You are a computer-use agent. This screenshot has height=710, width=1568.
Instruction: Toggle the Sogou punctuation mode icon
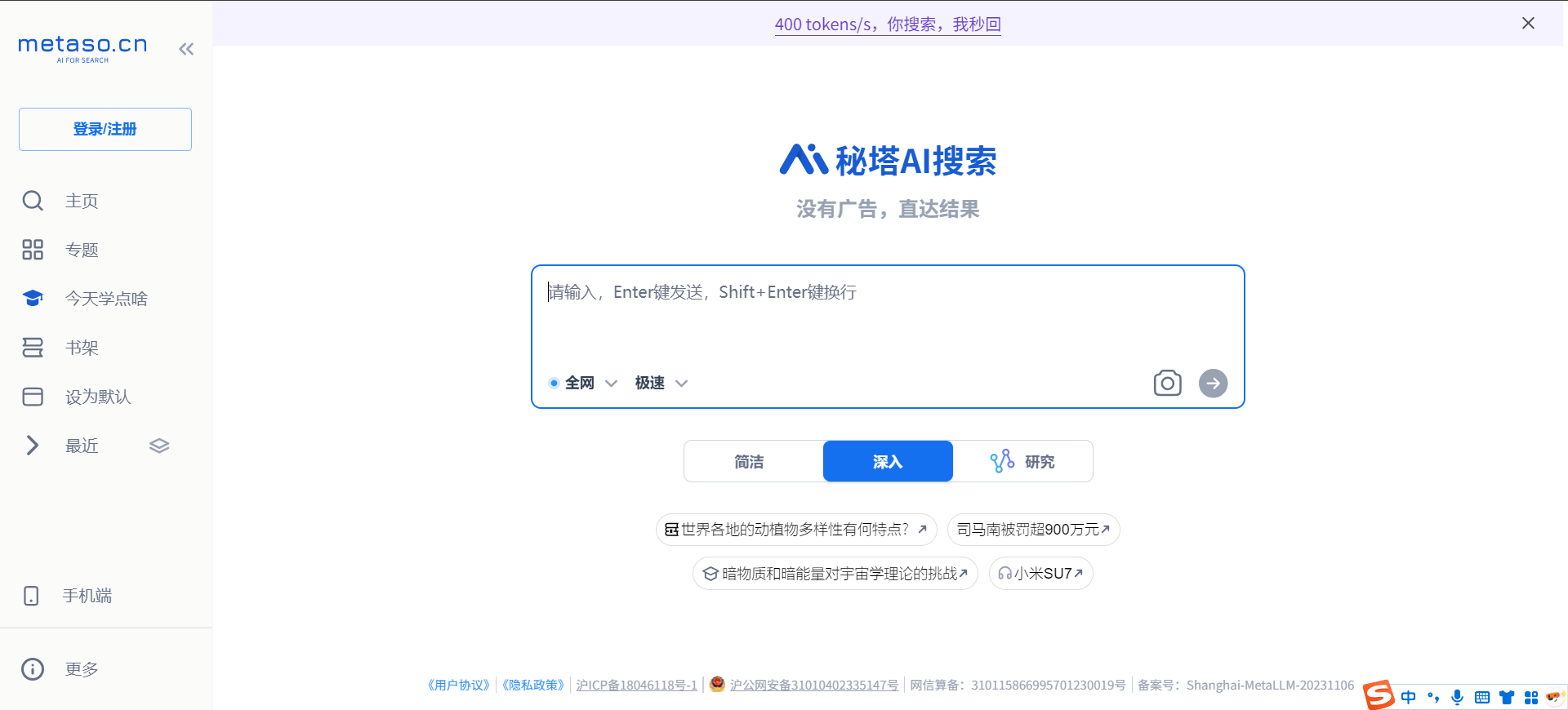[1433, 697]
